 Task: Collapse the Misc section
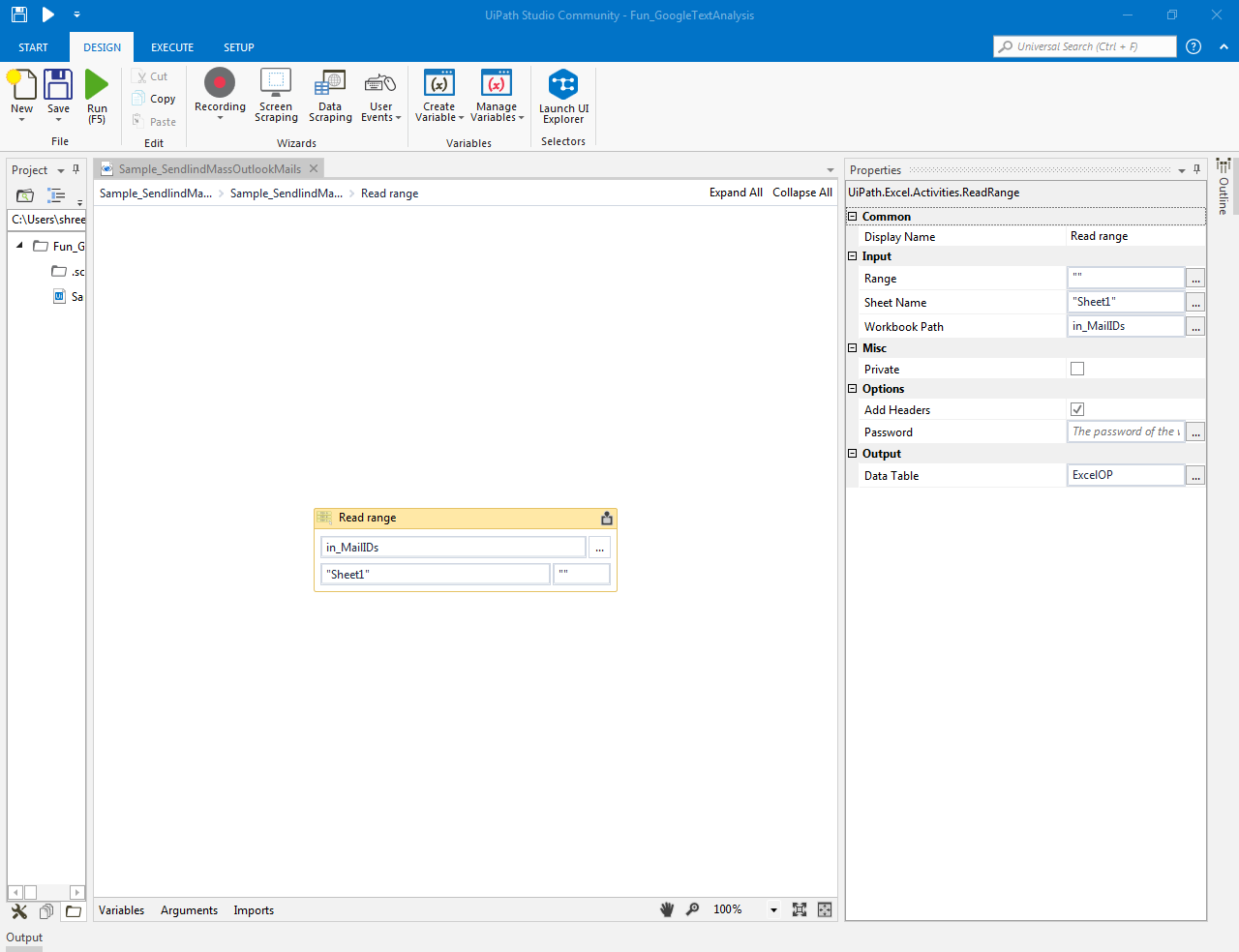point(853,348)
